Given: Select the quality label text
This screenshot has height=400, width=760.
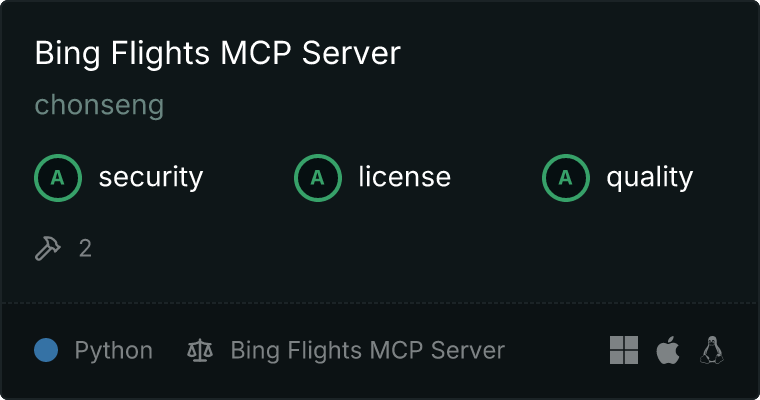Looking at the screenshot, I should (649, 178).
